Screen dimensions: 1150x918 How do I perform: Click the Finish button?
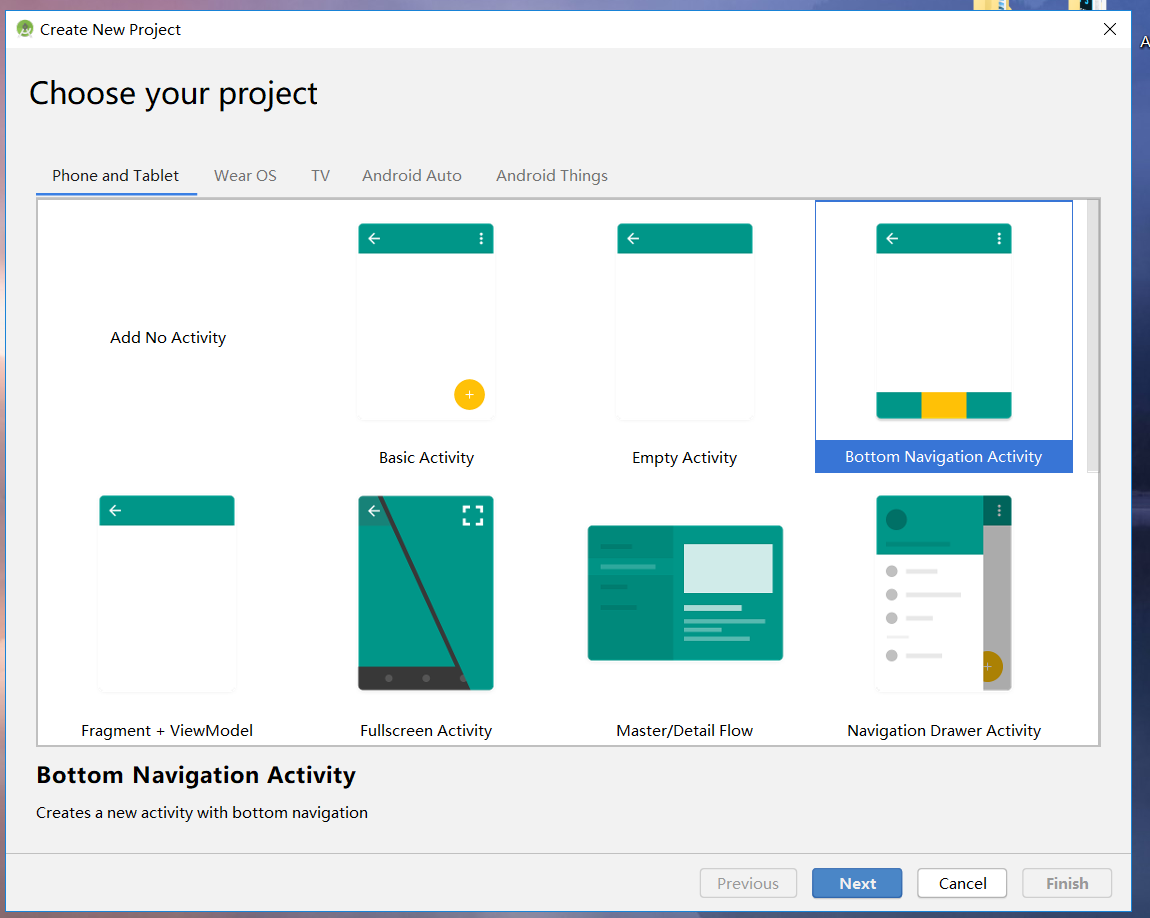click(1066, 883)
